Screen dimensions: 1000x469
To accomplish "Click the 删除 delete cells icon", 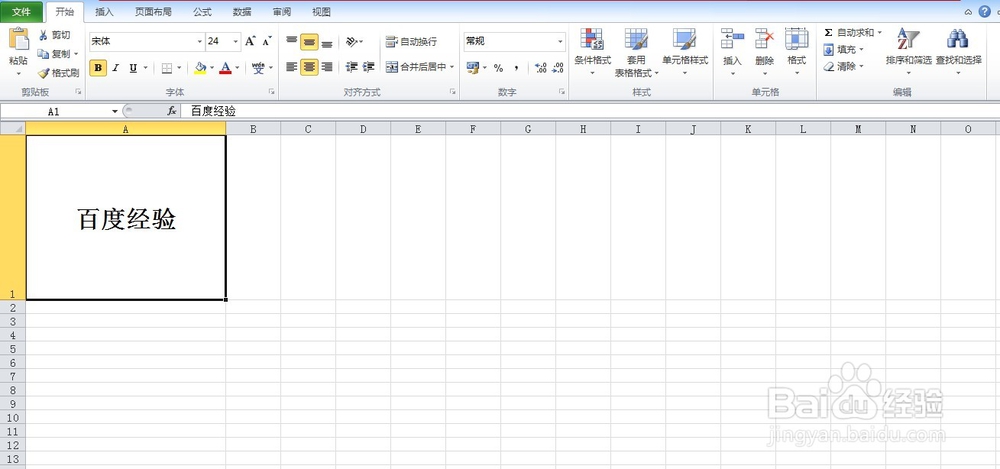I will [x=764, y=39].
